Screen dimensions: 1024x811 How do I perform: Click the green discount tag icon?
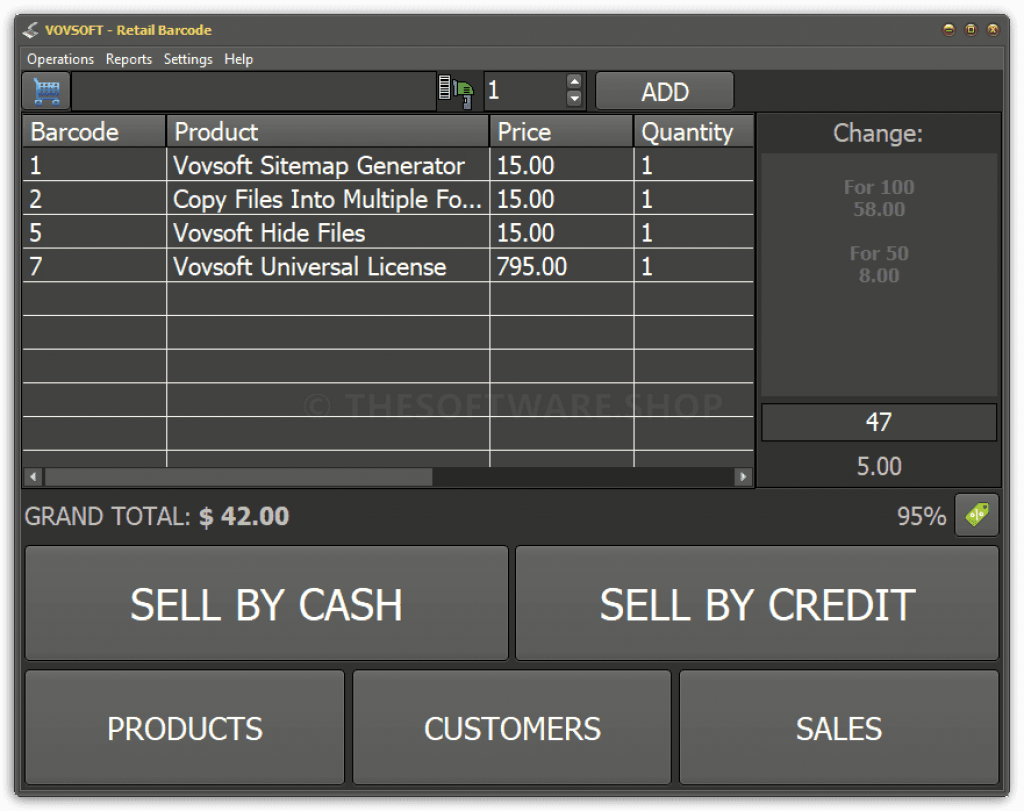[977, 515]
